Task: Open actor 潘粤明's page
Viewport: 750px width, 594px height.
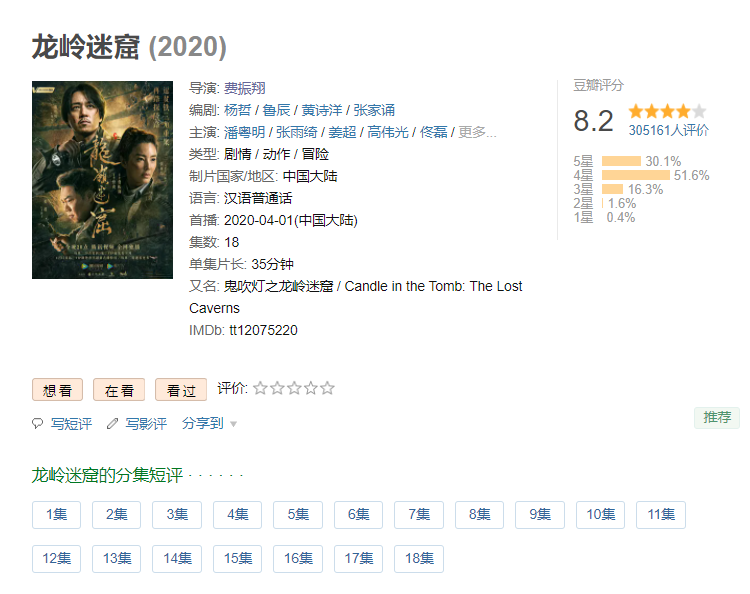Action: pos(244,132)
